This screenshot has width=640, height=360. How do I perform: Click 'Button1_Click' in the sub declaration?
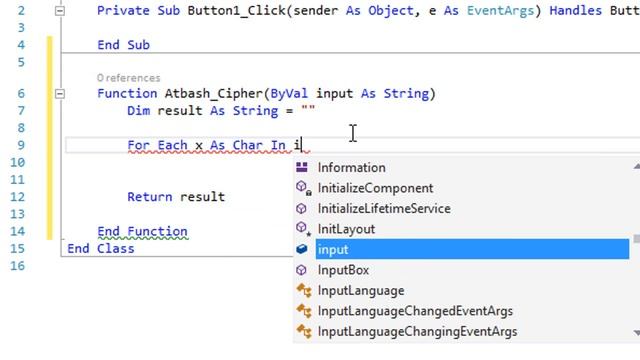point(237,10)
